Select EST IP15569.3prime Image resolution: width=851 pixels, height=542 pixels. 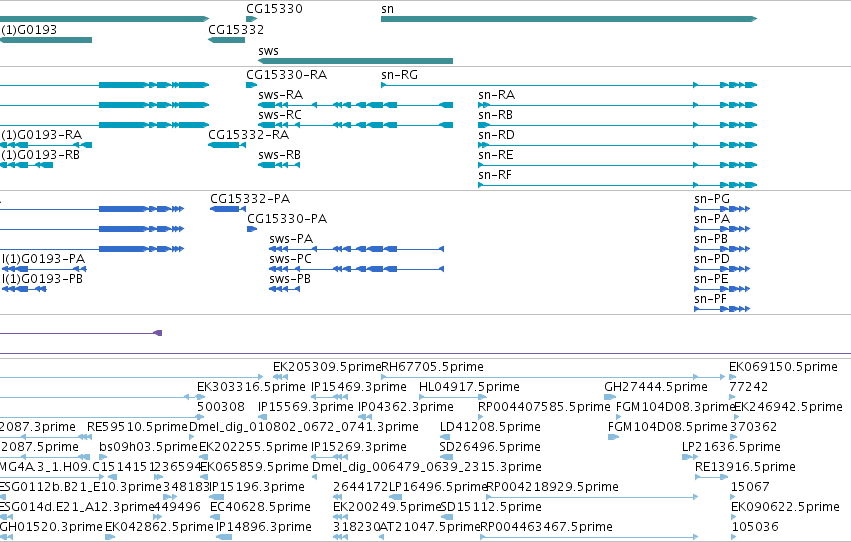(306, 407)
